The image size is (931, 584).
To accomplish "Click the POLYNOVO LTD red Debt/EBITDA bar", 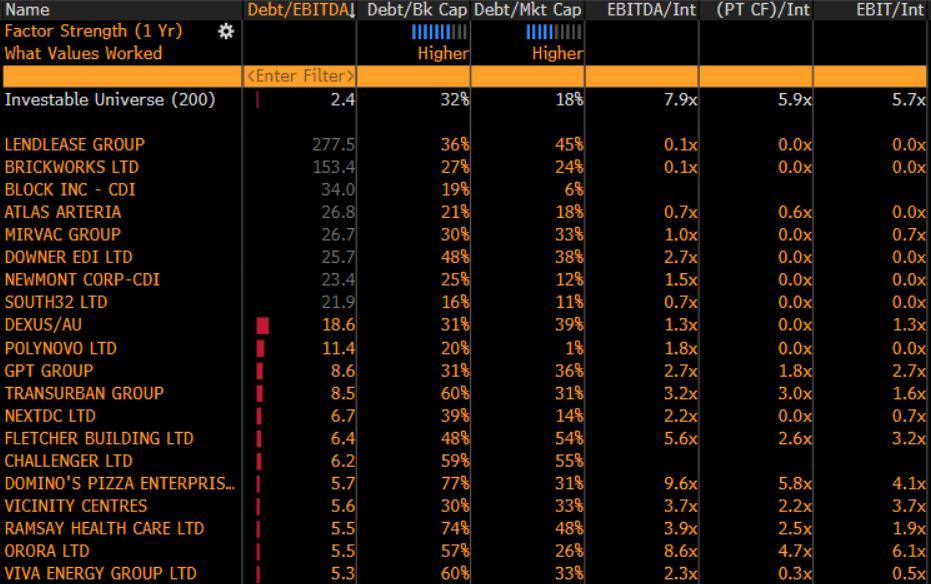I will click(261, 348).
